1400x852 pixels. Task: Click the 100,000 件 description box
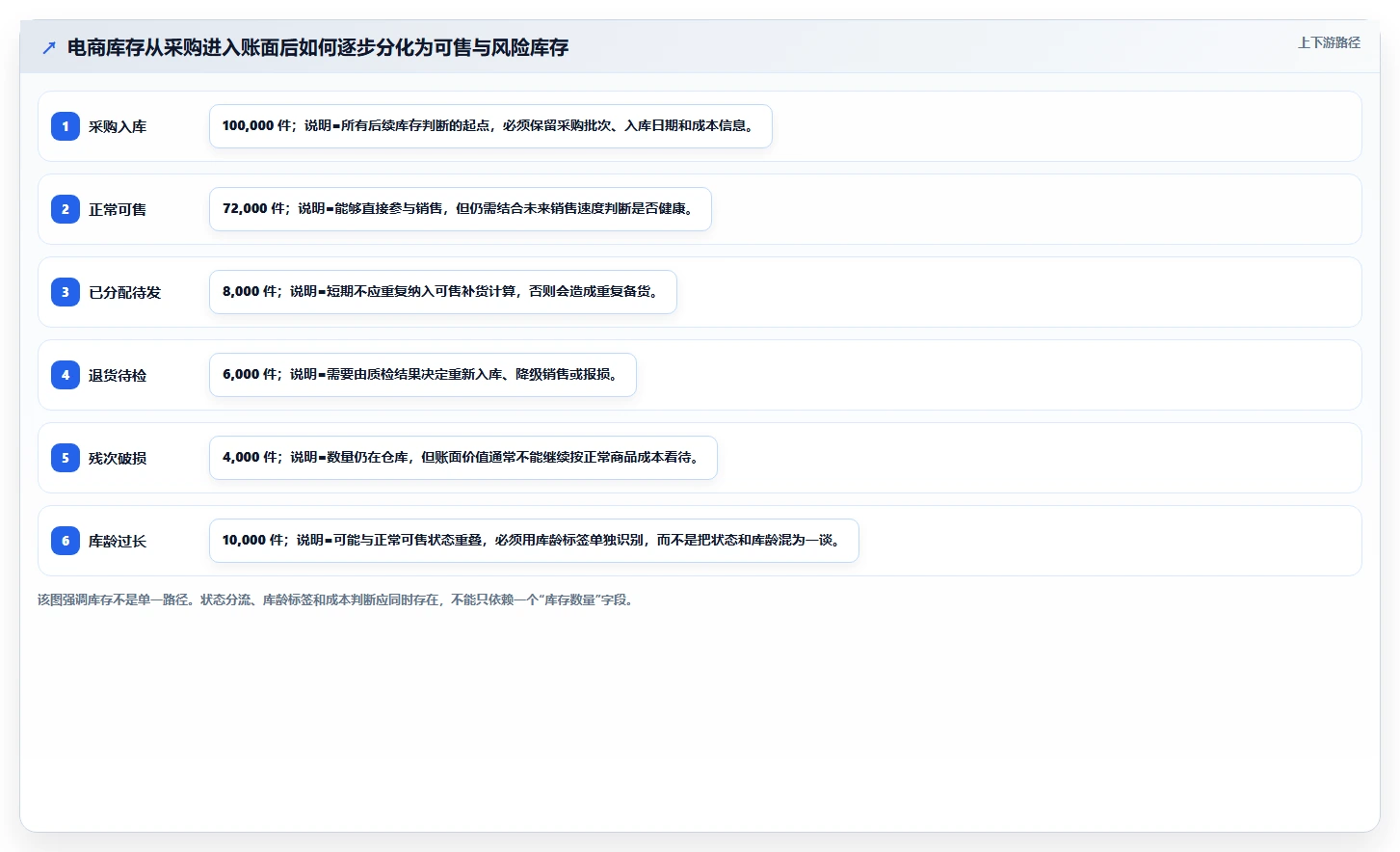490,126
